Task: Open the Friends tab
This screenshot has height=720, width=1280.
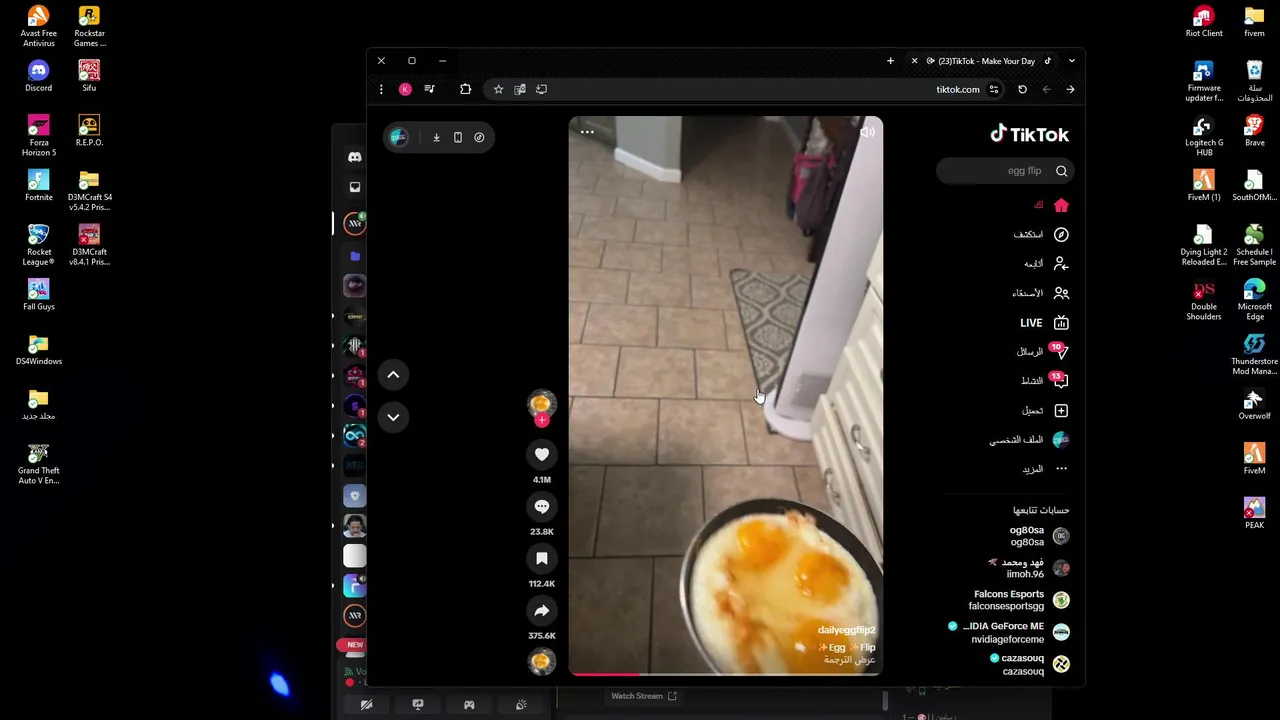Action: (1040, 293)
